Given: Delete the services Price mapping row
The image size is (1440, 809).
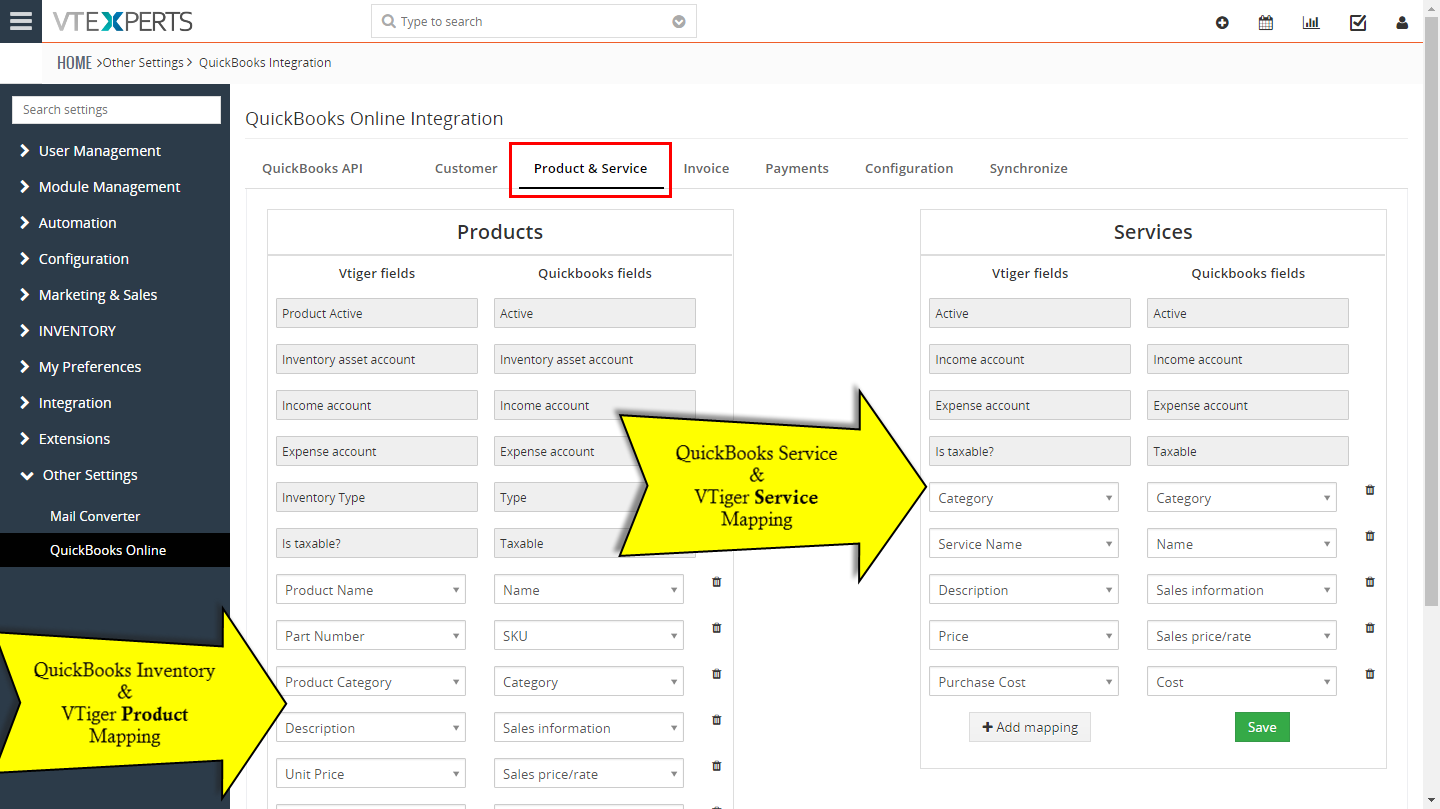Looking at the screenshot, I should pyautogui.click(x=1370, y=628).
